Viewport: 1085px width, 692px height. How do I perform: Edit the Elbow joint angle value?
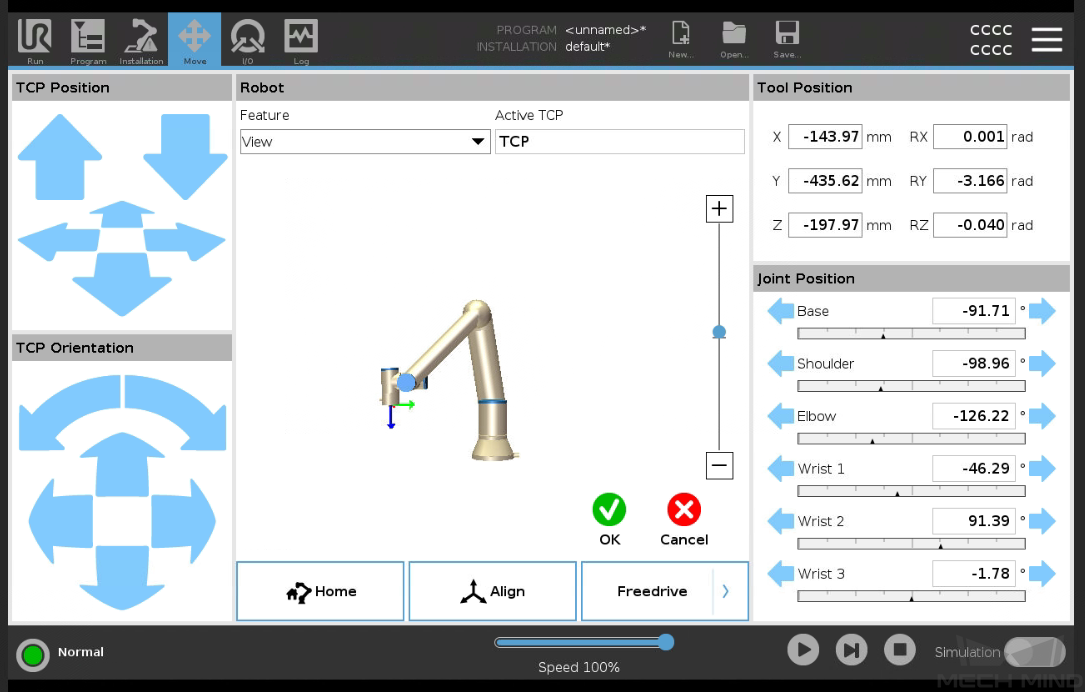click(974, 416)
